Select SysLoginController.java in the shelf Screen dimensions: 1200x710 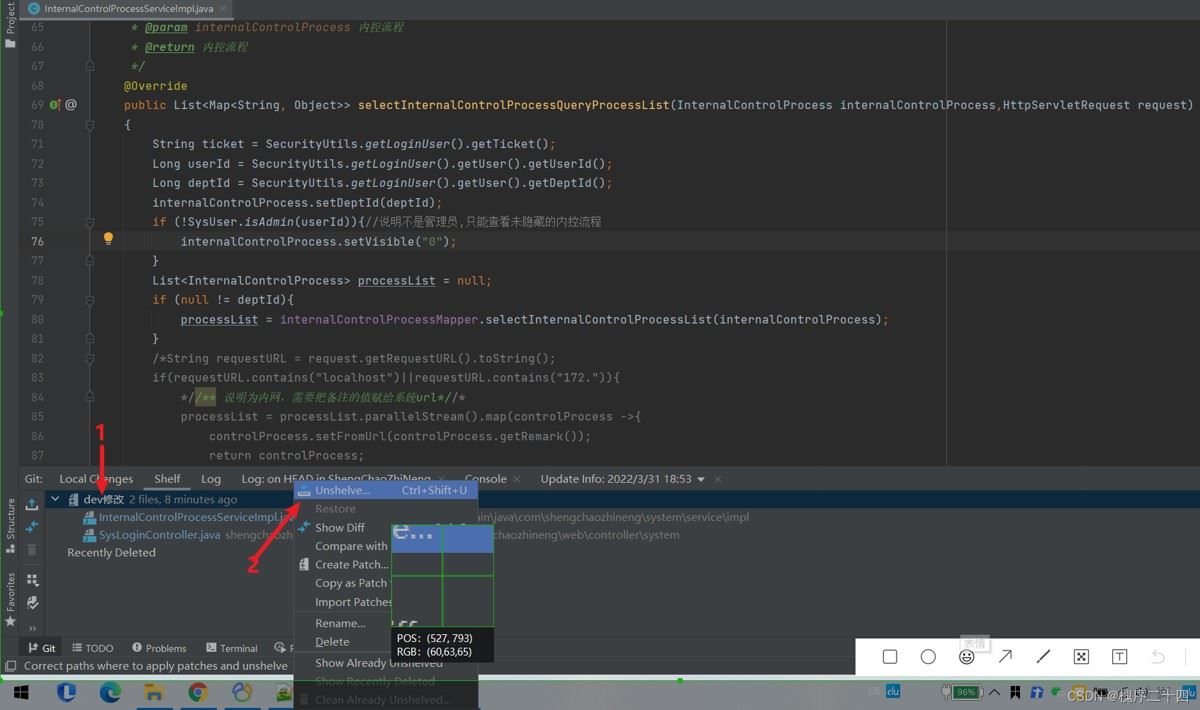click(159, 535)
